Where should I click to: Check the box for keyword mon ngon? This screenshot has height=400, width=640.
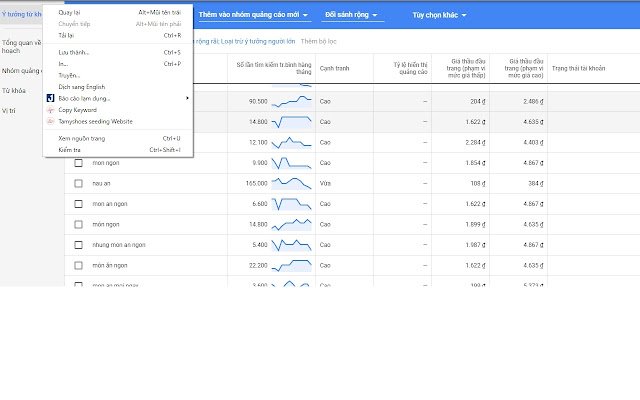coord(78,163)
